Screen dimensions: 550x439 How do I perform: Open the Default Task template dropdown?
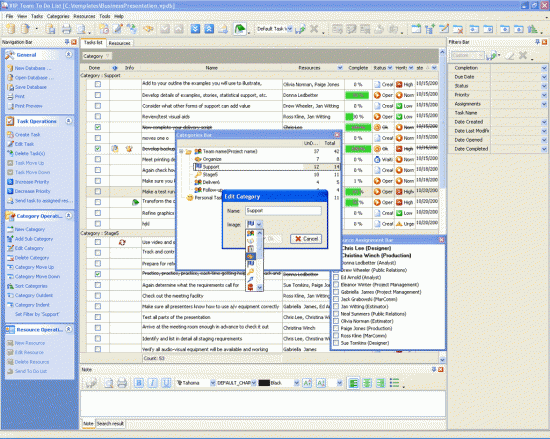pyautogui.click(x=290, y=29)
